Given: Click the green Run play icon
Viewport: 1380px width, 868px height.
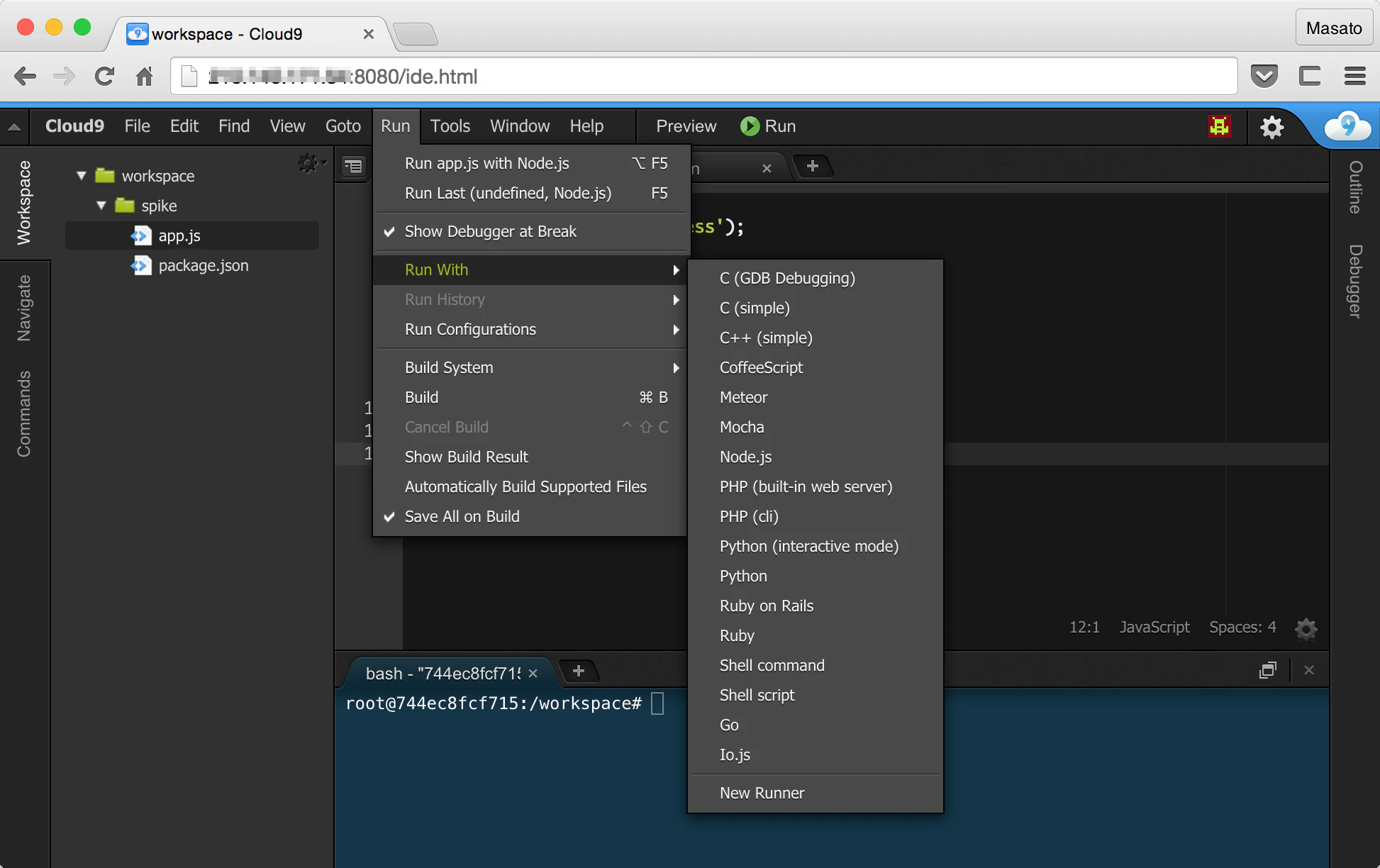Looking at the screenshot, I should click(750, 126).
